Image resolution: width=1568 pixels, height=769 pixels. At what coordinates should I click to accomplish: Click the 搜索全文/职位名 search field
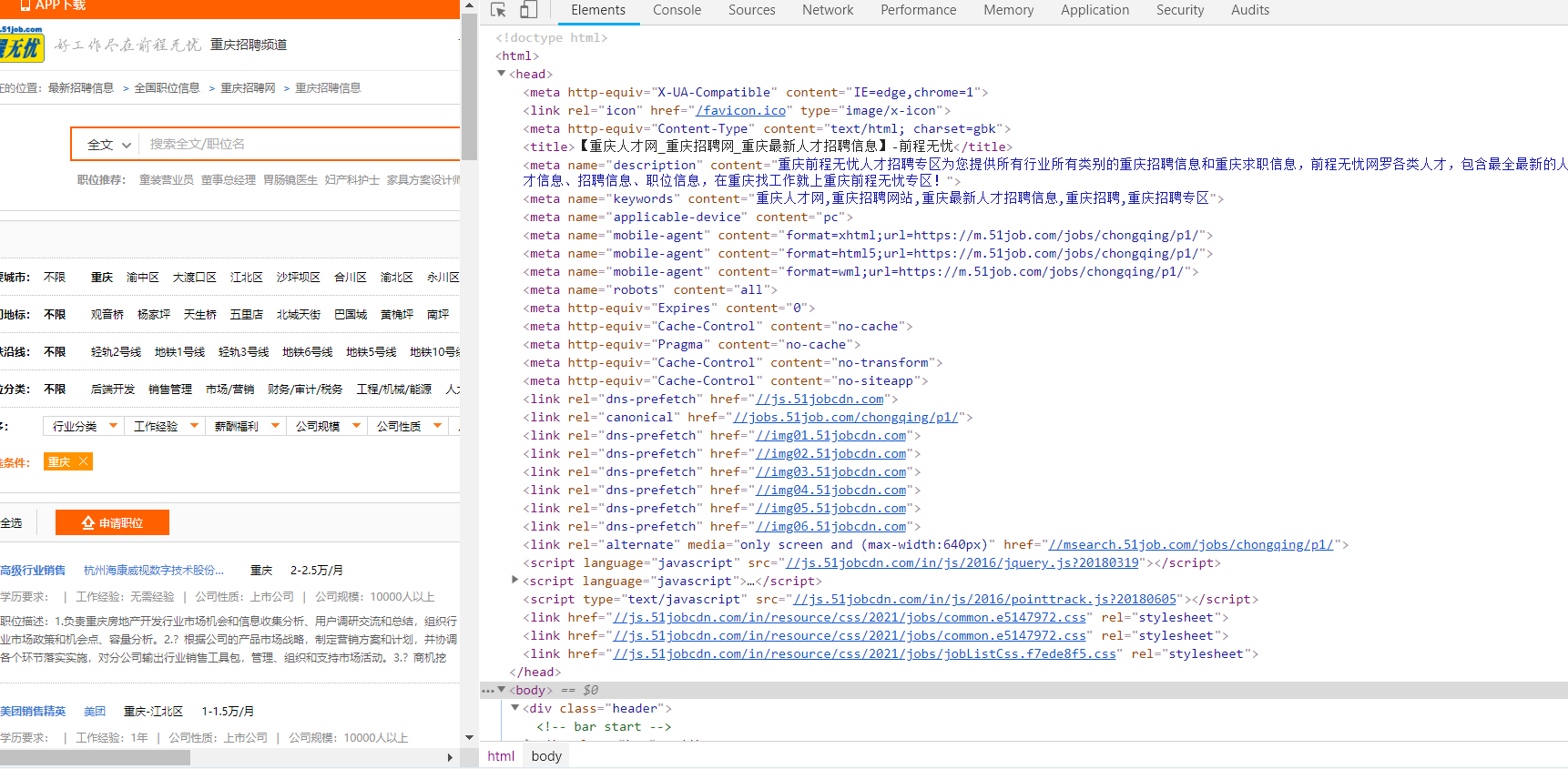[x=300, y=145]
